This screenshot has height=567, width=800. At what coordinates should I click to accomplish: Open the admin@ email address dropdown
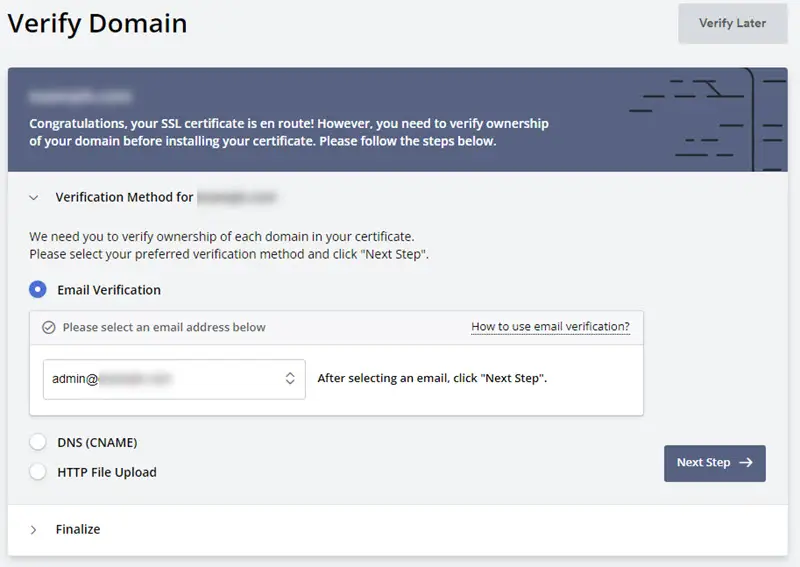(x=174, y=379)
